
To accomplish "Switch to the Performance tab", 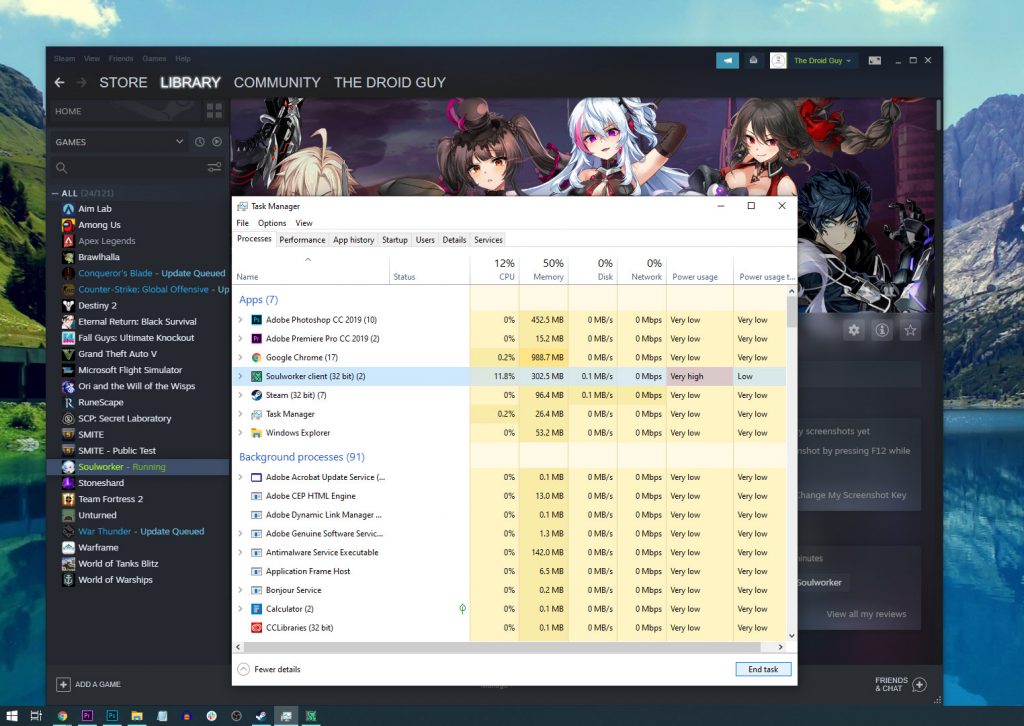I will 302,240.
